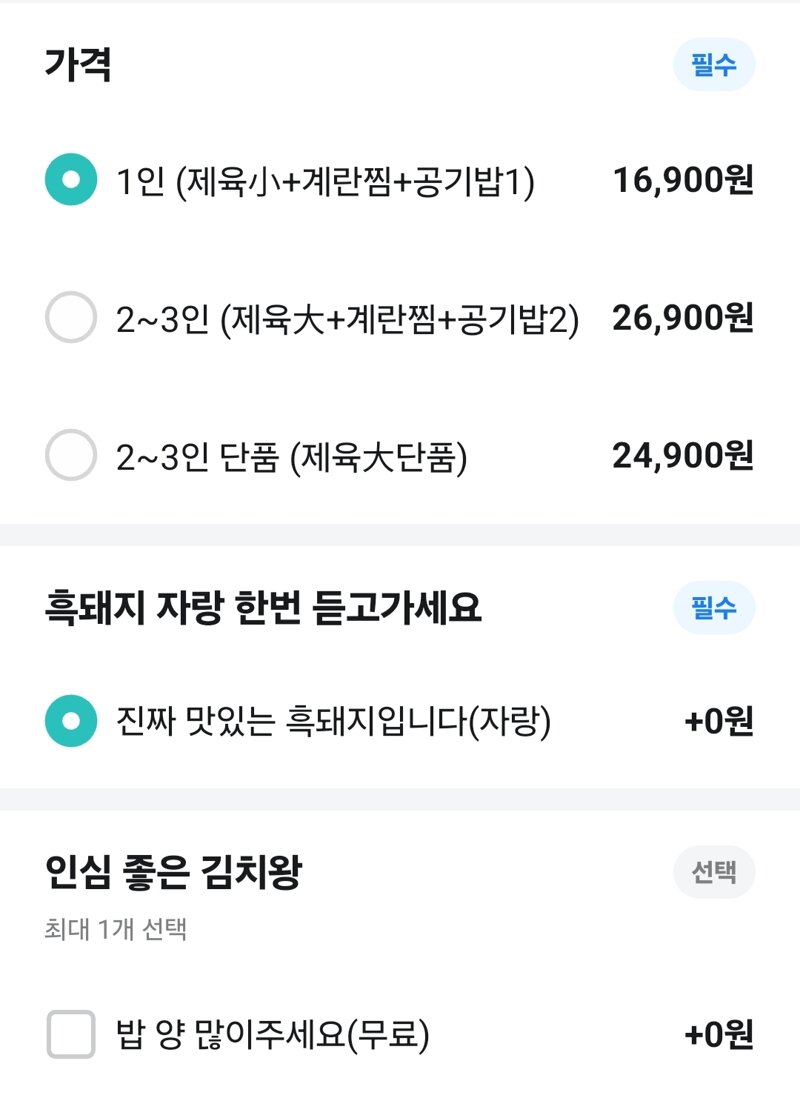
Task: Click the 가격 section heading
Action: tap(78, 65)
